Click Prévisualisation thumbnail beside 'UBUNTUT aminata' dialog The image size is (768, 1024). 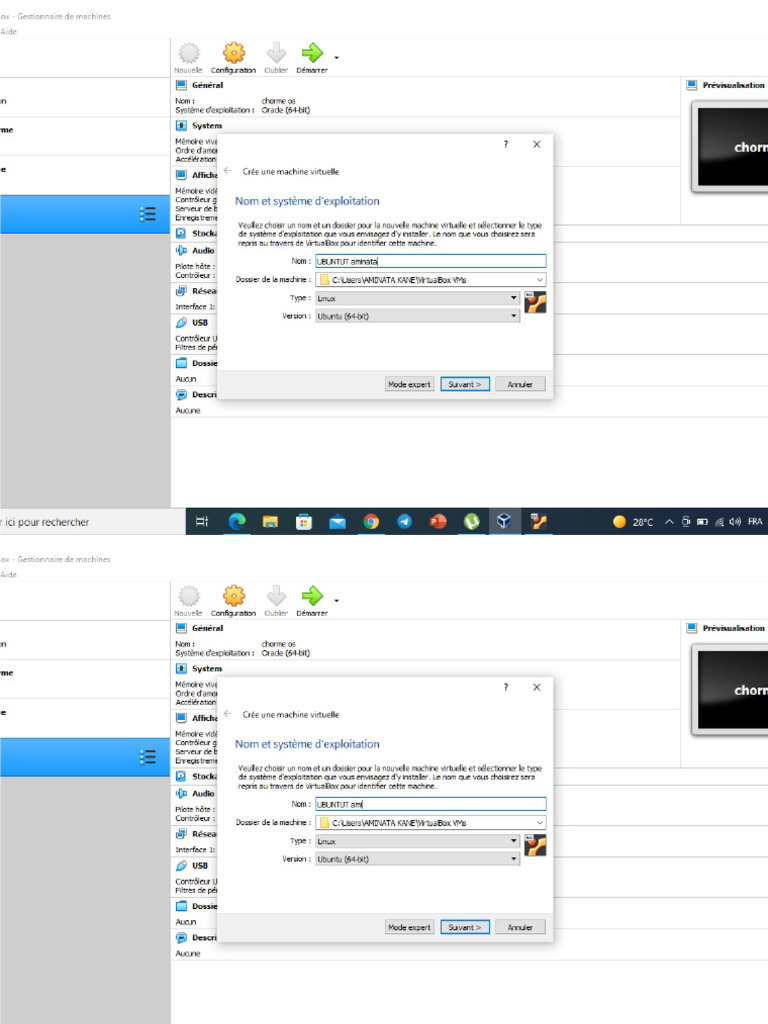click(x=731, y=147)
